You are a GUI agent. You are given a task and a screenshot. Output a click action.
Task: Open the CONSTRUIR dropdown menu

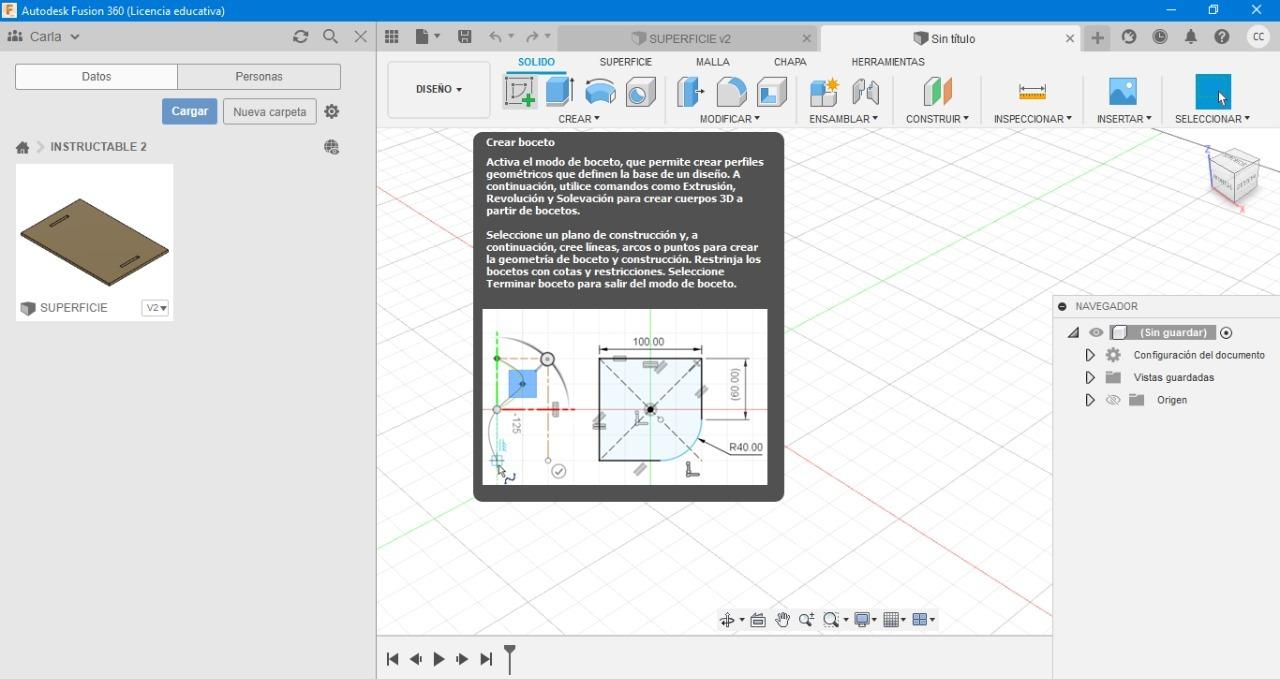point(937,119)
